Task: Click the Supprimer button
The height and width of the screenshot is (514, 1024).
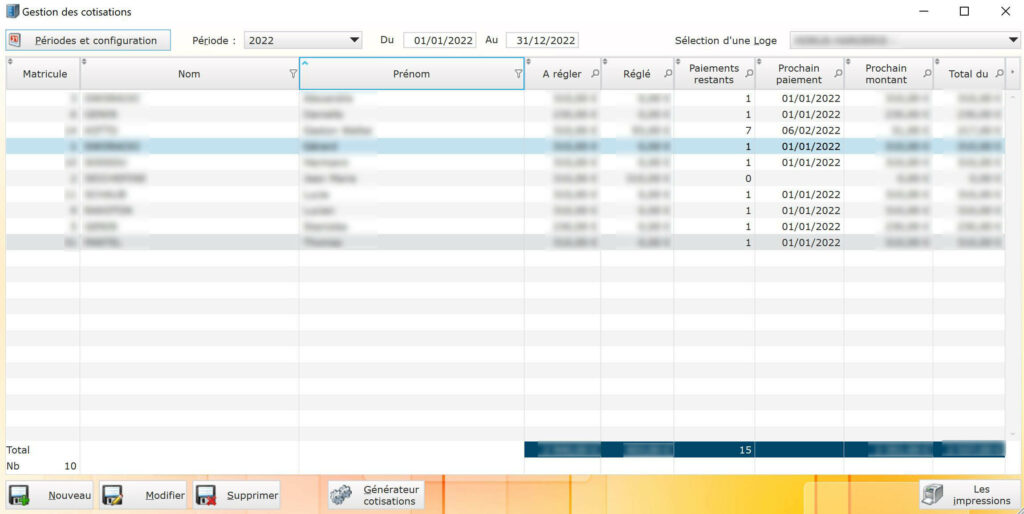Action: click(237, 495)
